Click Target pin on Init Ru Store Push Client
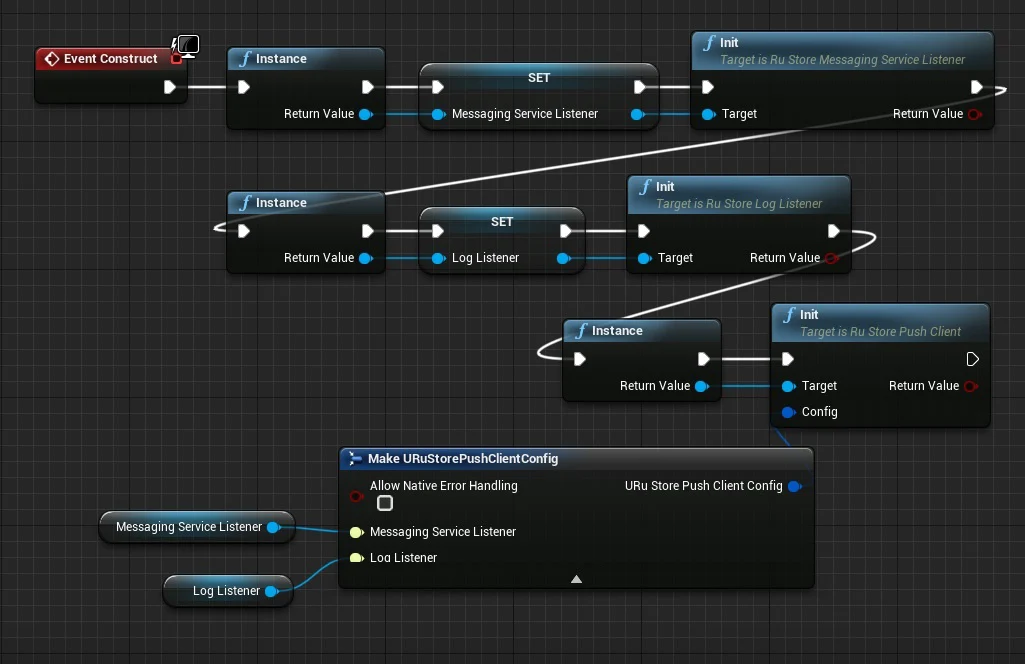The width and height of the screenshot is (1025, 664). point(789,386)
